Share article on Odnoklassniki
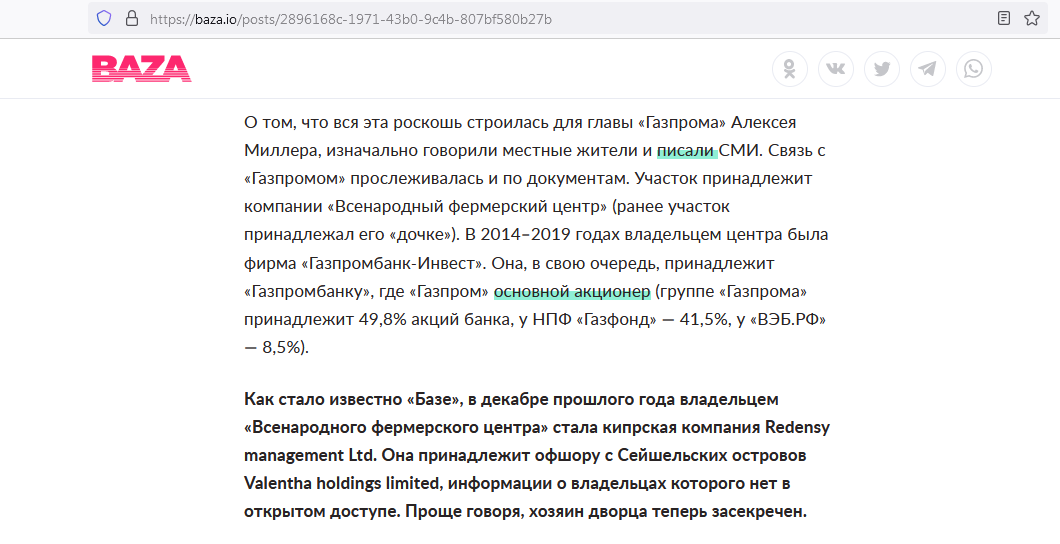Image resolution: width=1060 pixels, height=544 pixels. [790, 69]
